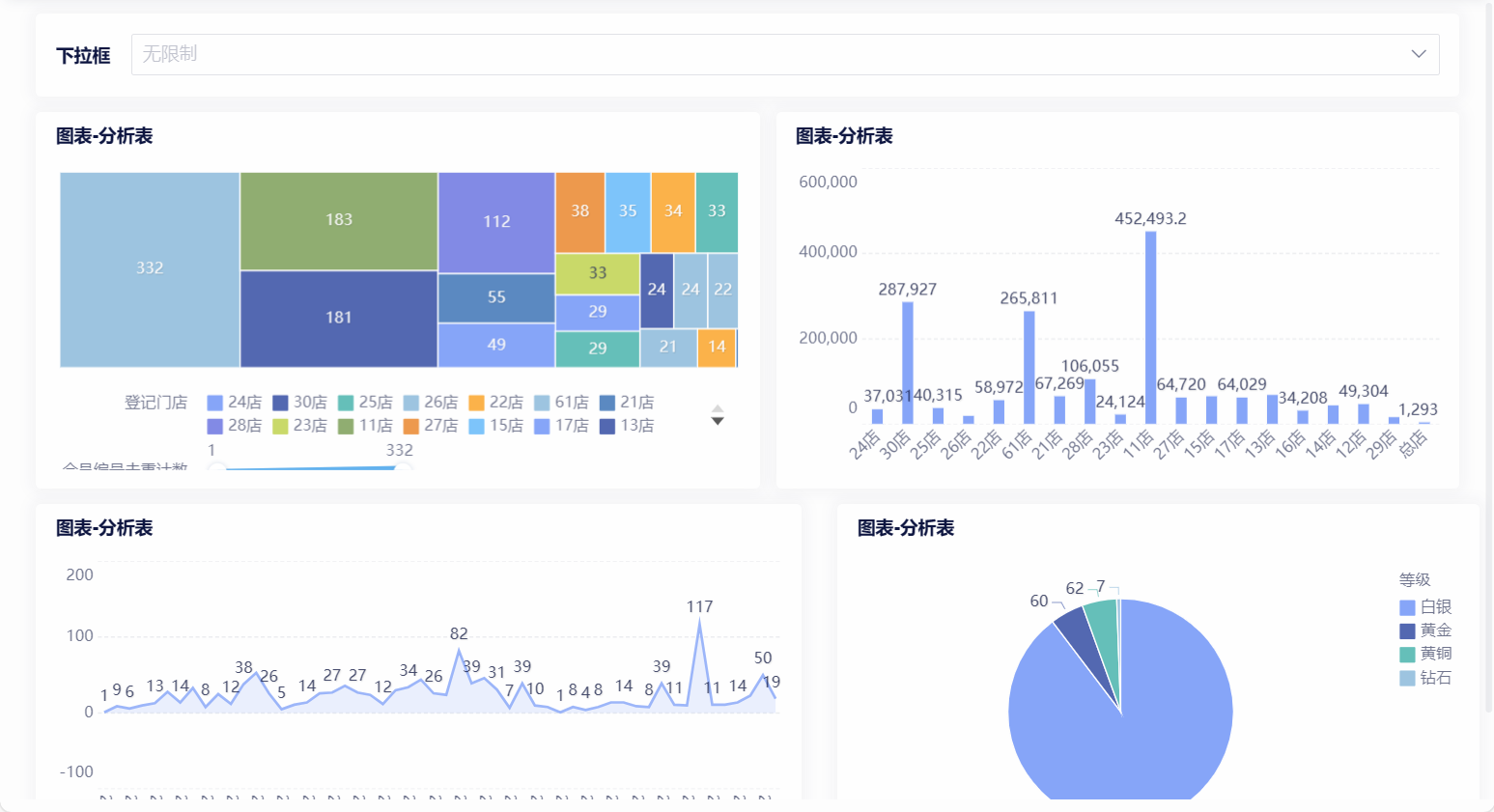Open the 下拉框 dropdown chevron arrow
This screenshot has width=1494, height=812.
pos(1419,54)
